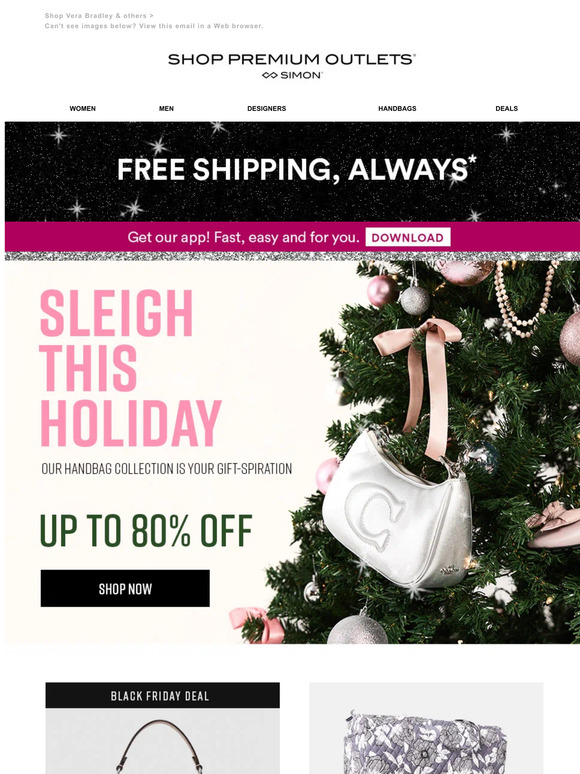Open the WOMEN menu item

pyautogui.click(x=82, y=108)
